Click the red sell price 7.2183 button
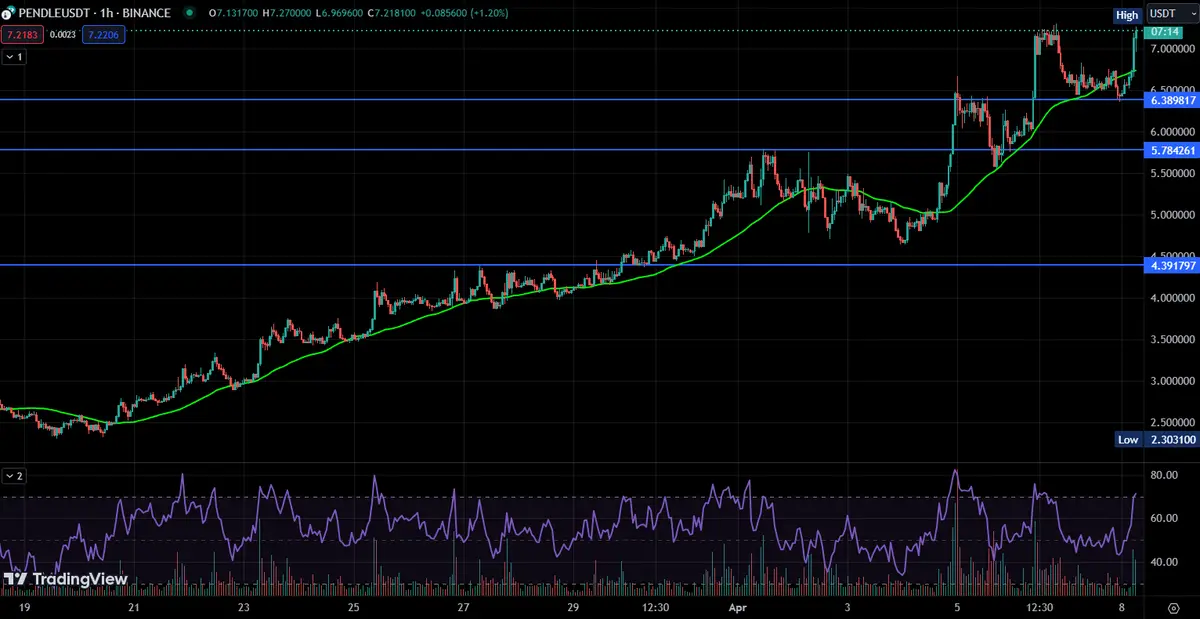Screen dimensions: 1200x619 (20, 35)
